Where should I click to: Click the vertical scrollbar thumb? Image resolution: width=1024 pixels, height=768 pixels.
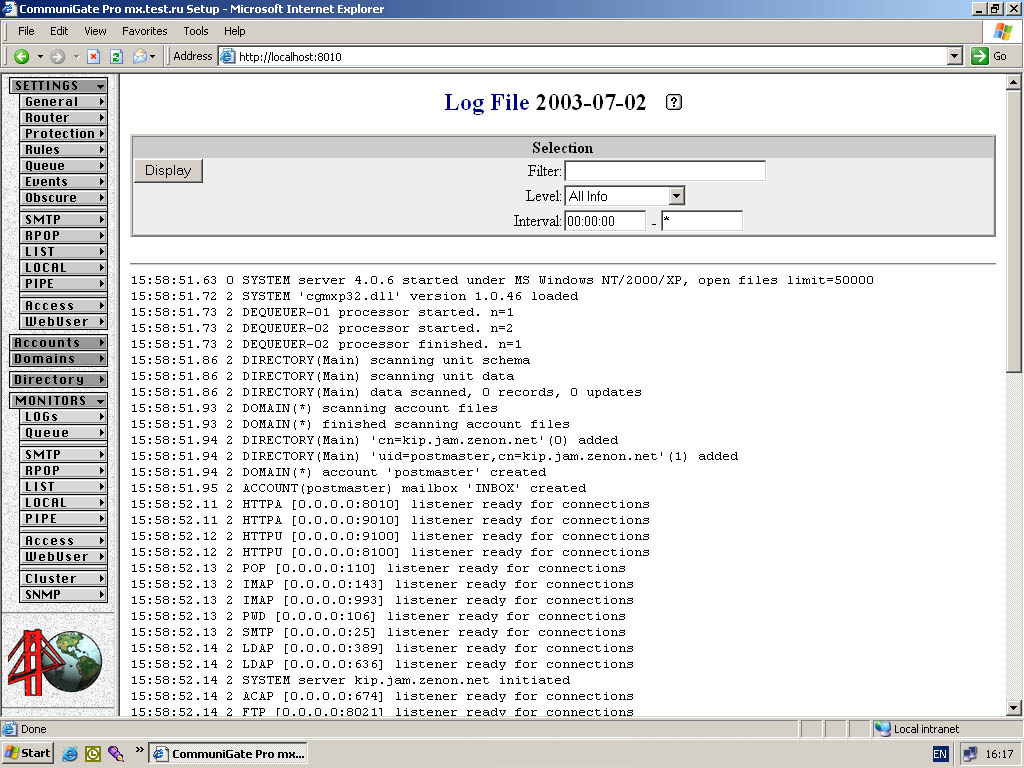1014,231
